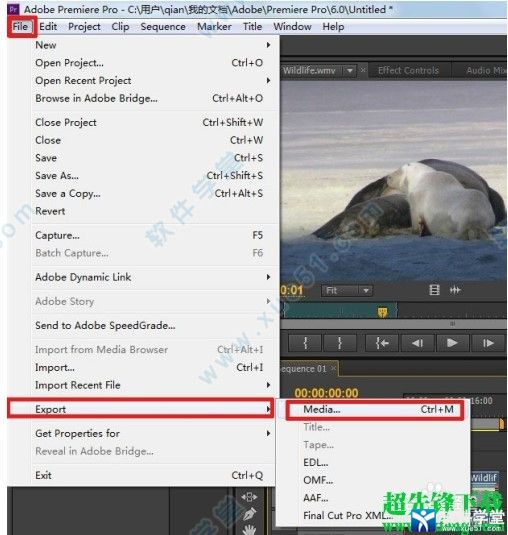Choose Save a Copy

153,193
